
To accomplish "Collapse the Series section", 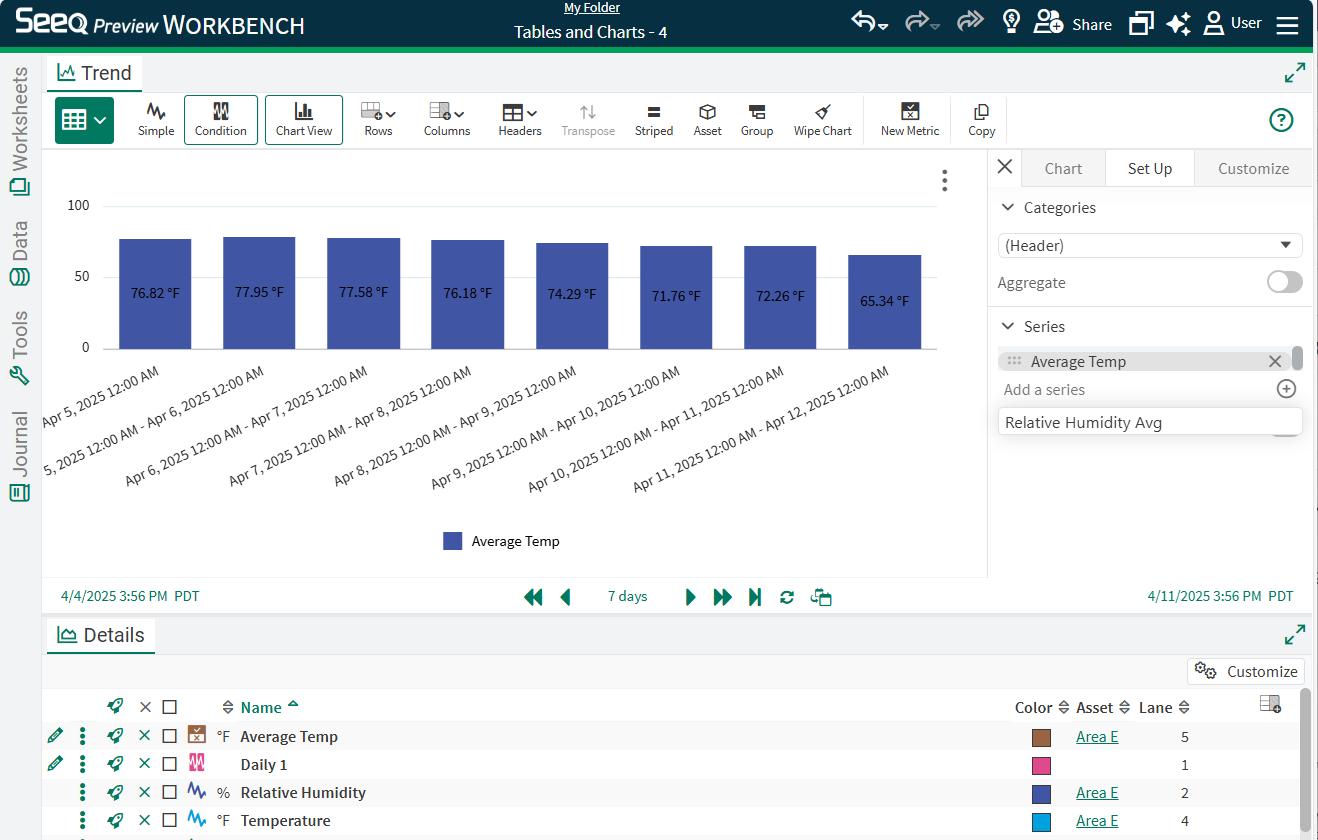I will tap(1008, 327).
